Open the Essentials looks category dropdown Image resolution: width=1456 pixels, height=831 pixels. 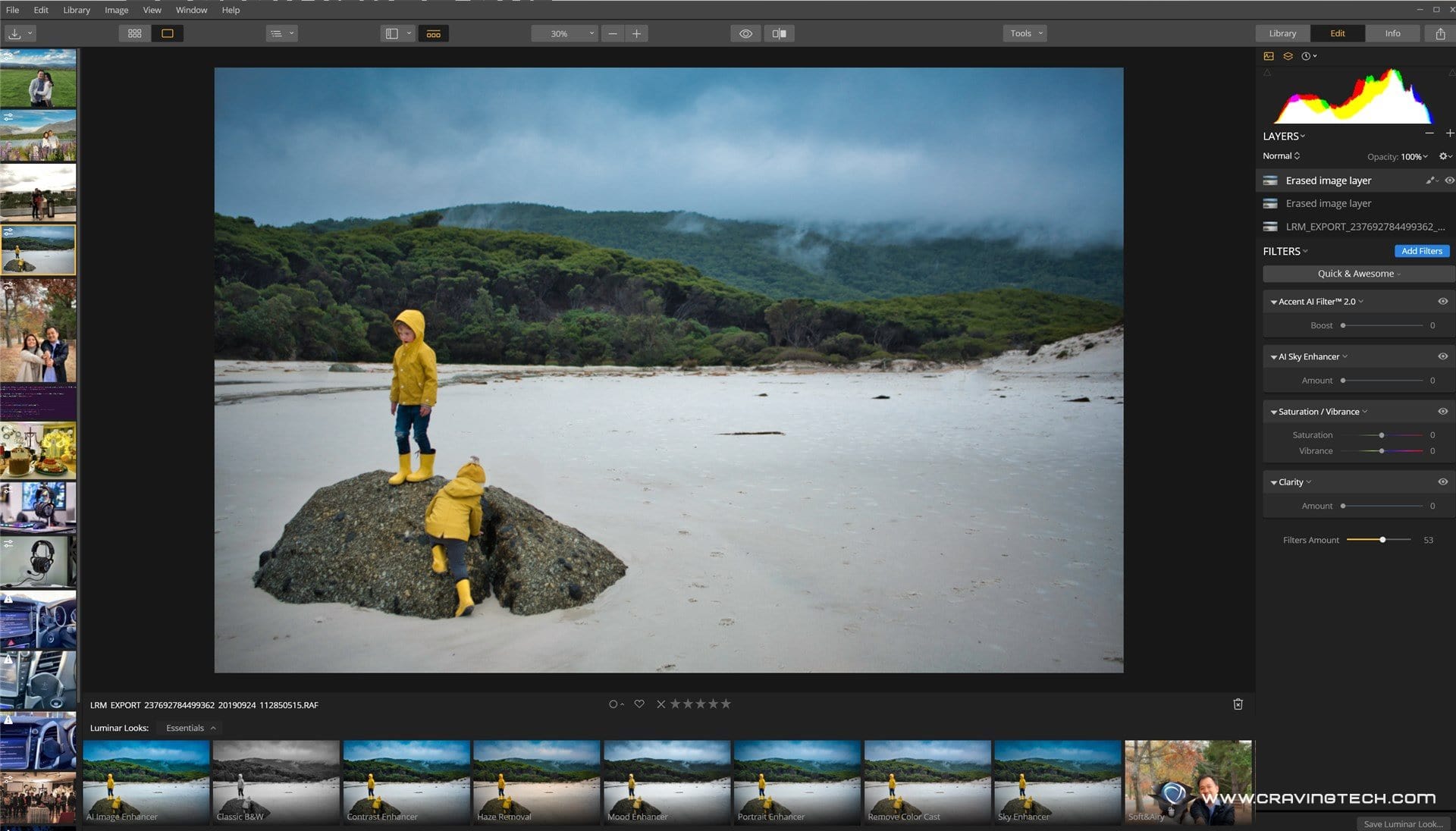(190, 728)
